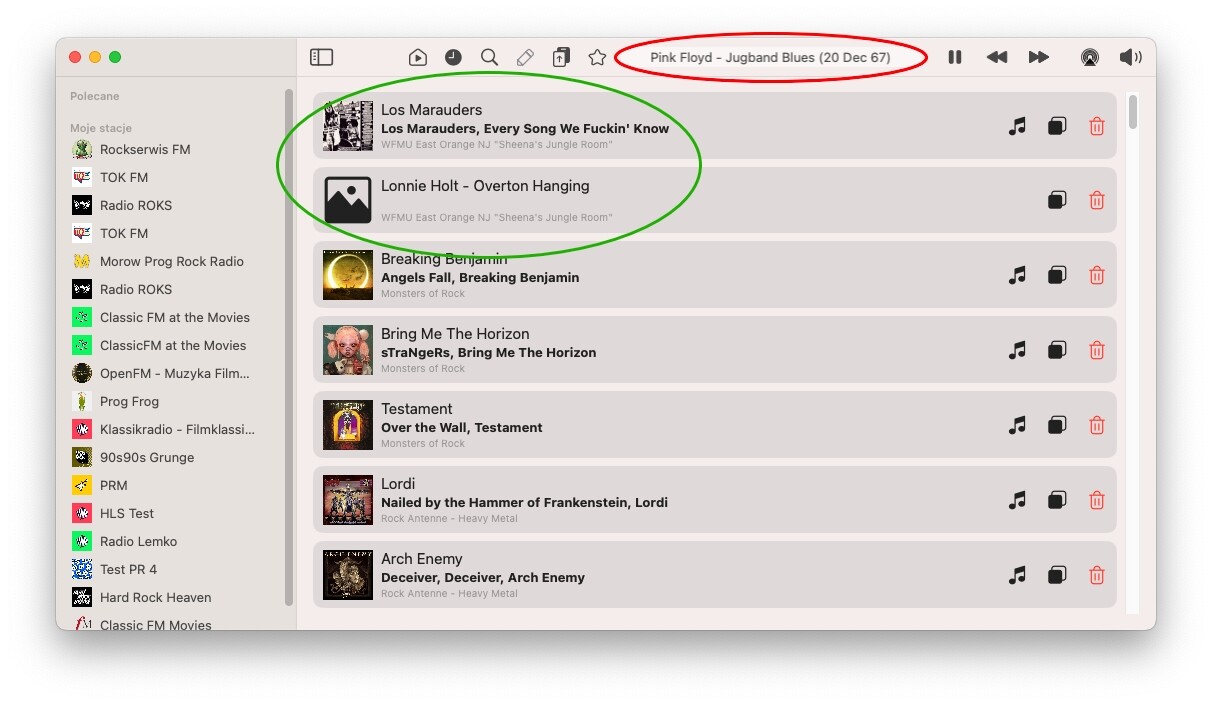Select the pencil edit icon
The image size is (1212, 704).
coord(525,57)
